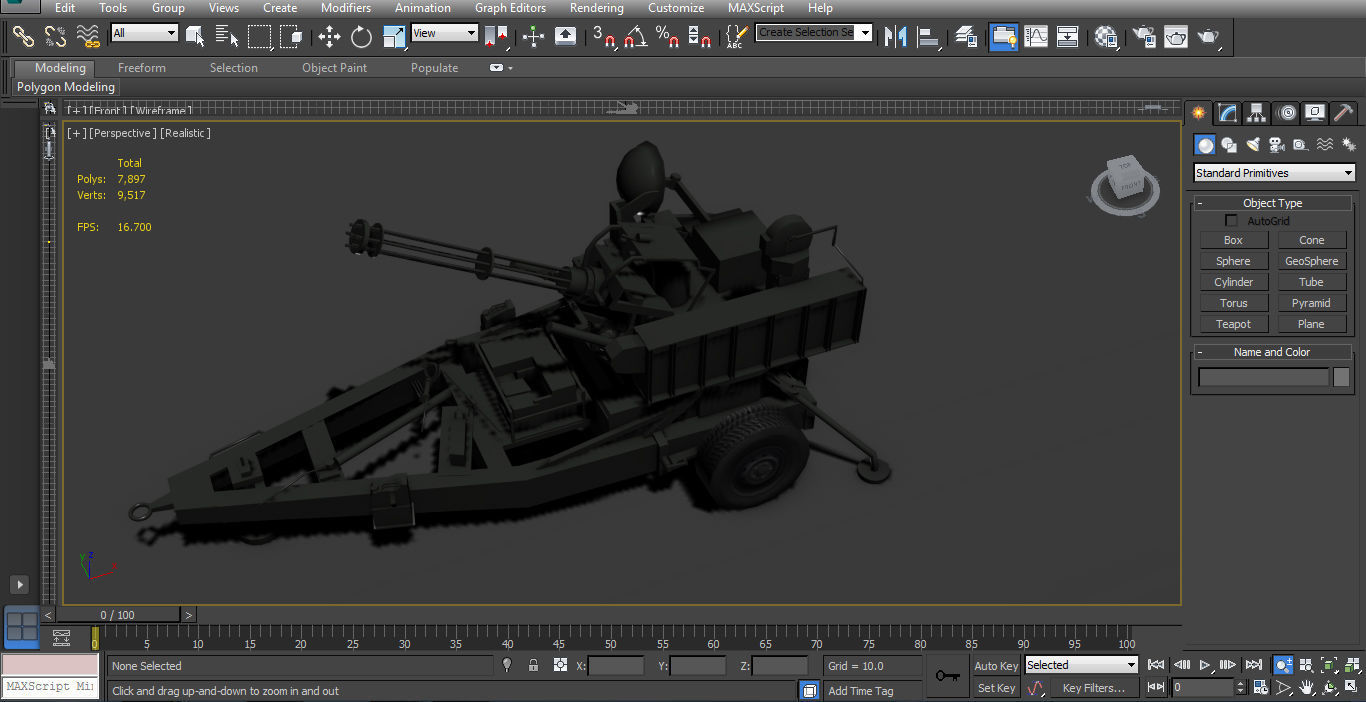
Task: Open the Utilities hammer panel tab
Action: tap(1344, 113)
